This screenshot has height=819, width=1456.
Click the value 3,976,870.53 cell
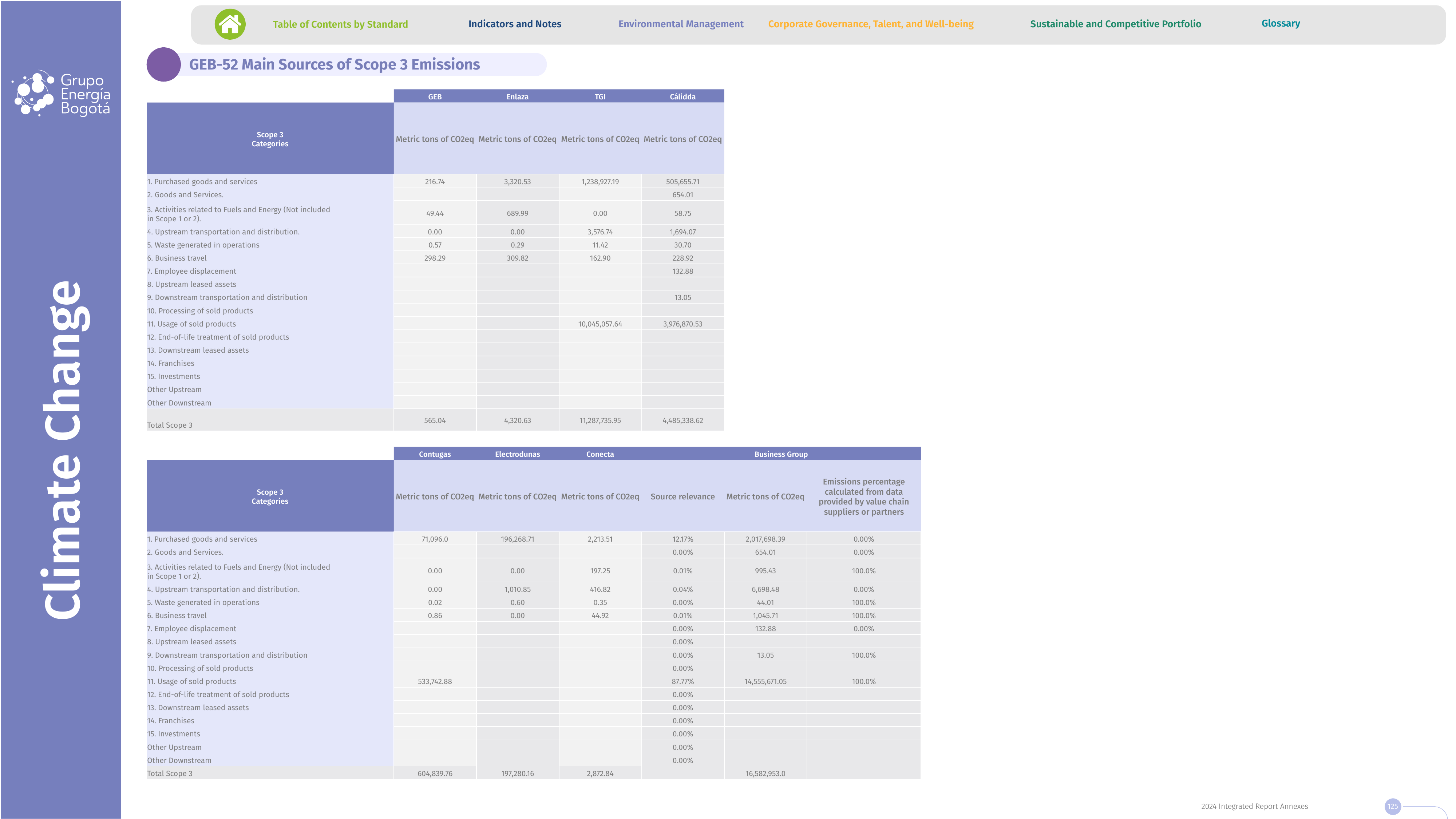683,324
